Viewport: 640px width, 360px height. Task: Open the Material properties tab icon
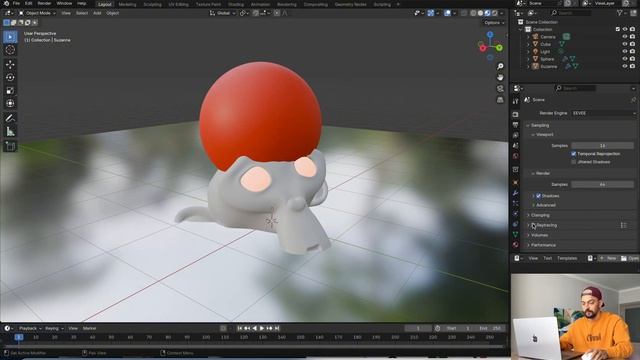pos(516,244)
